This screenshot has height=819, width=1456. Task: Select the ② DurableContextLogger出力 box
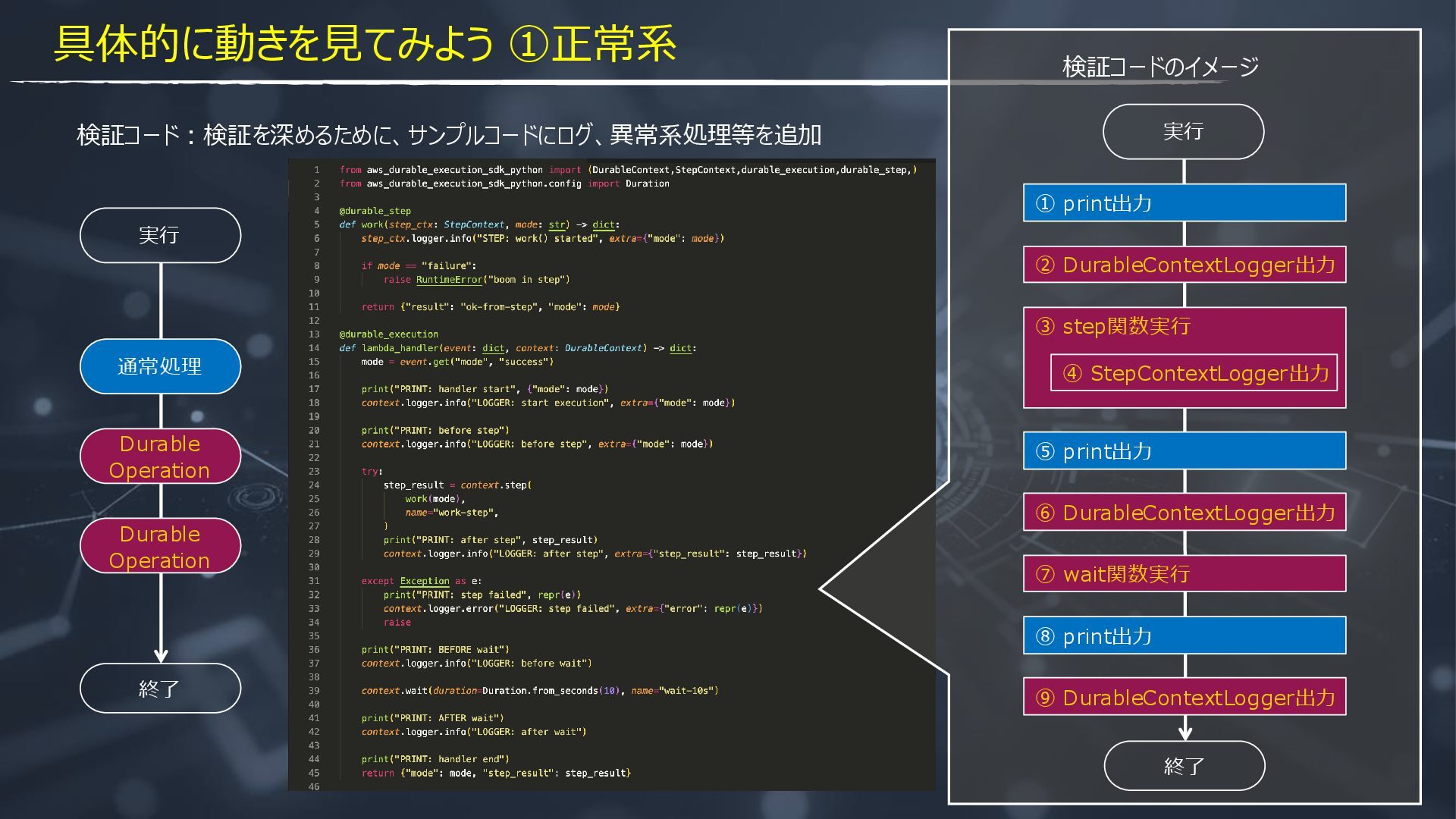1184,265
